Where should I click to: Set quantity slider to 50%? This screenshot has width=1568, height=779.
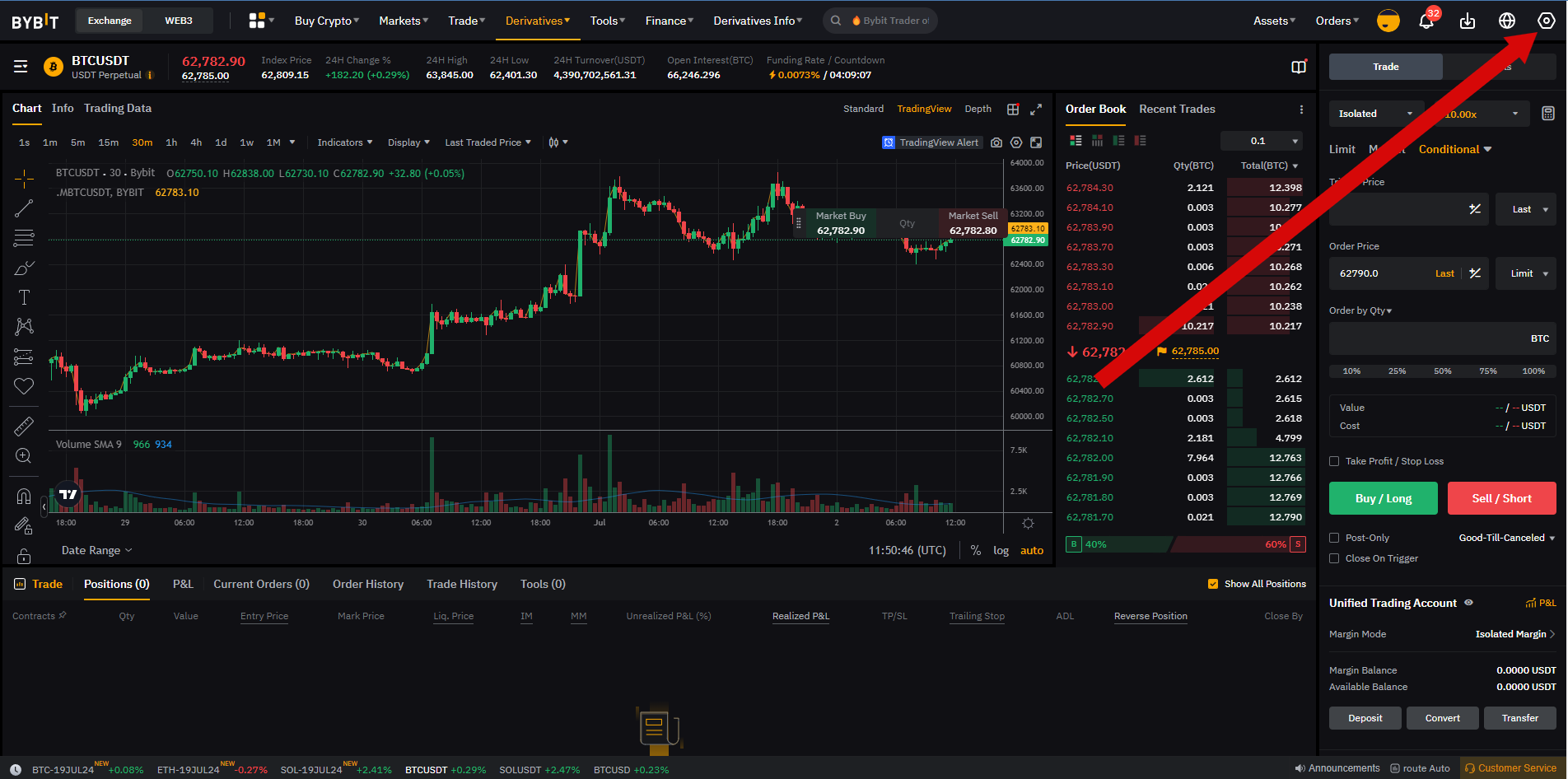pos(1443,371)
